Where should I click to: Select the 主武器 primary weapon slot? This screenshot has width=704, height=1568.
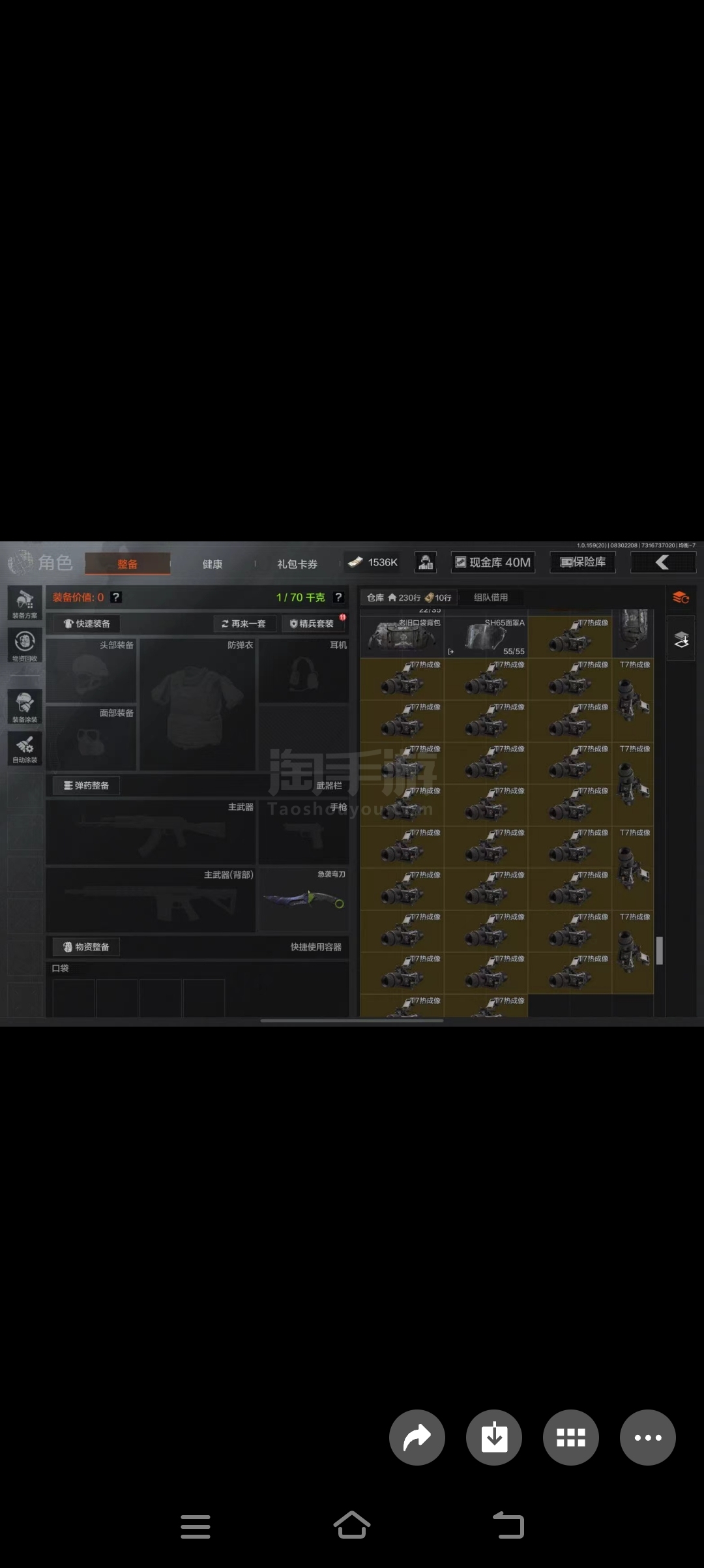[x=151, y=832]
